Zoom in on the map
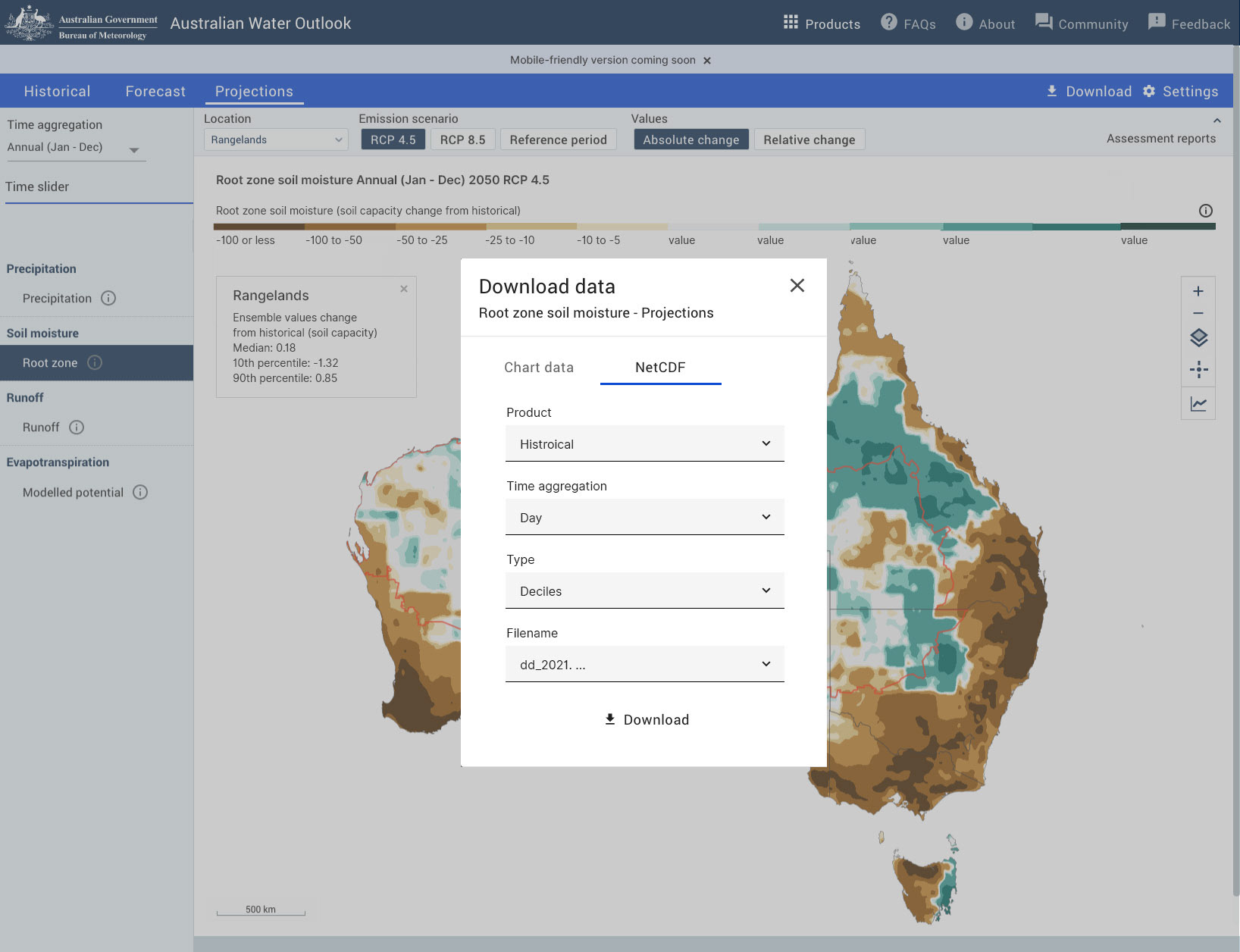The image size is (1240, 952). point(1198,291)
